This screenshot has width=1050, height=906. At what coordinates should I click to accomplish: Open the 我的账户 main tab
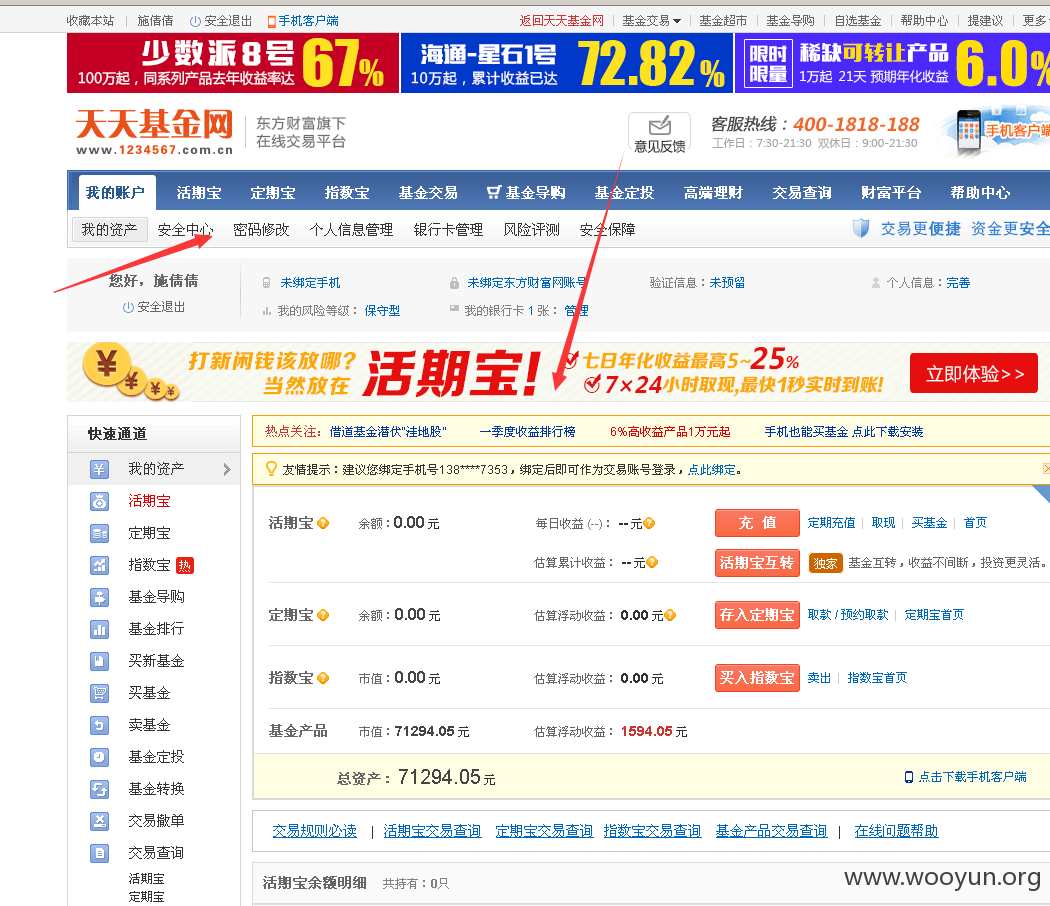pyautogui.click(x=115, y=193)
